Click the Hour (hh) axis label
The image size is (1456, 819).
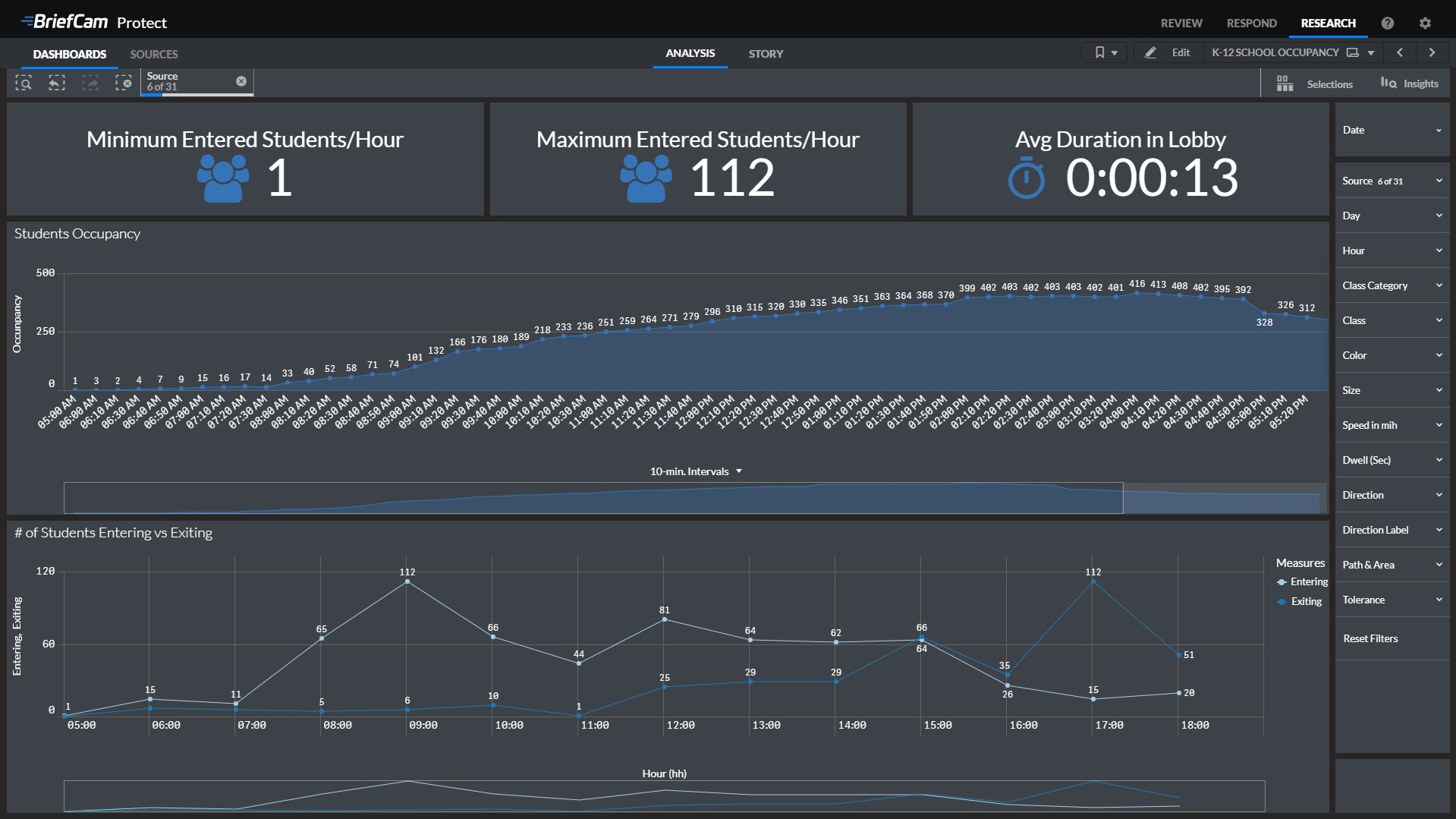pyautogui.click(x=664, y=773)
